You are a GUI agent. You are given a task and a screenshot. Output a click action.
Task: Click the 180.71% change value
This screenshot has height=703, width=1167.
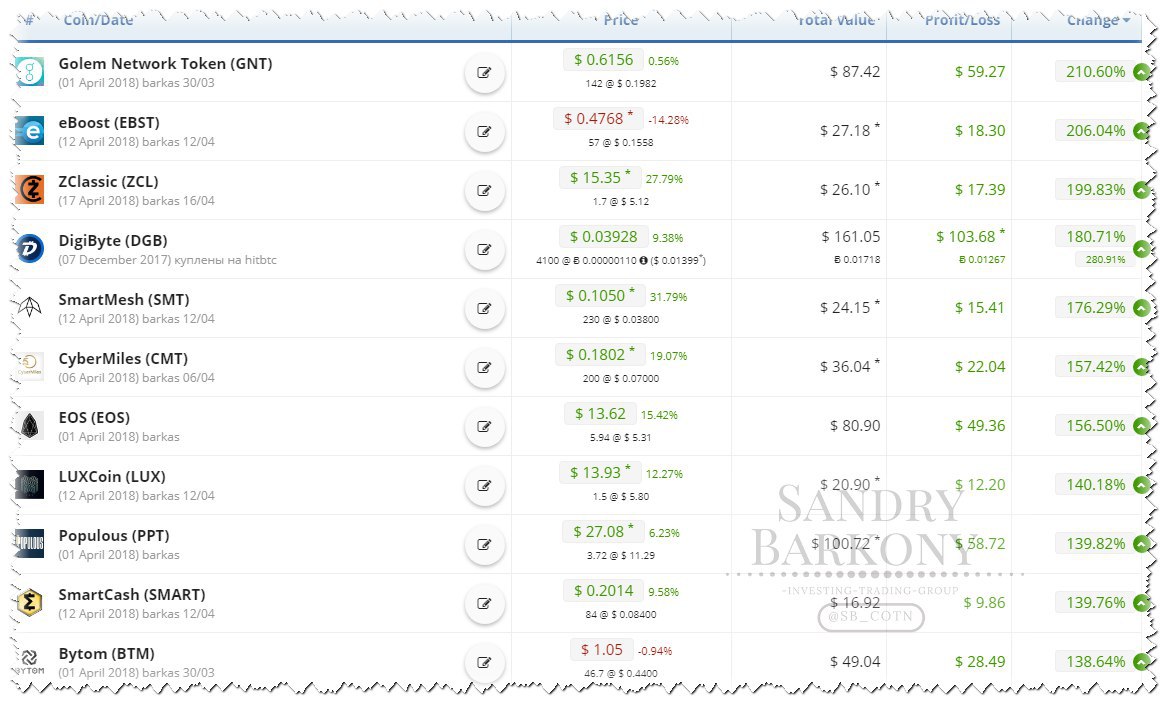pos(1096,237)
